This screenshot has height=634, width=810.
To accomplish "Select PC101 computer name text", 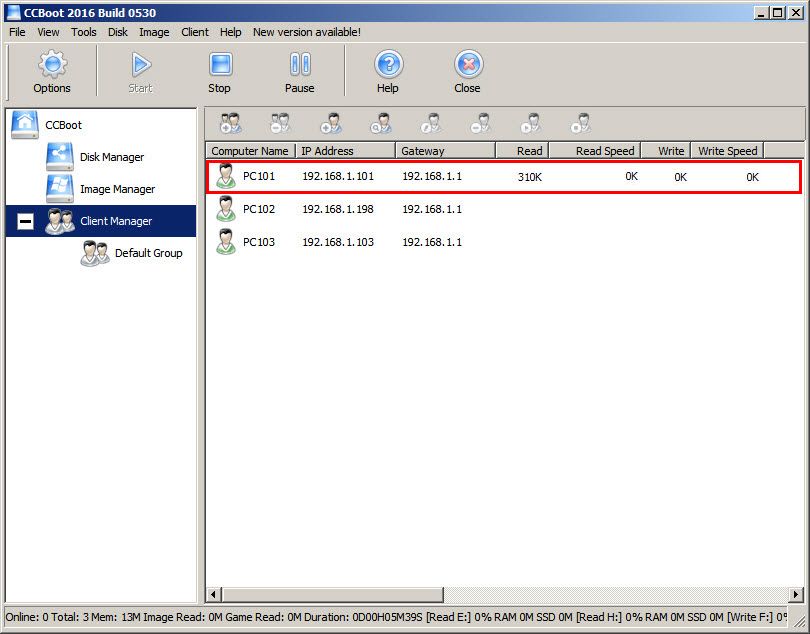I will pyautogui.click(x=259, y=176).
